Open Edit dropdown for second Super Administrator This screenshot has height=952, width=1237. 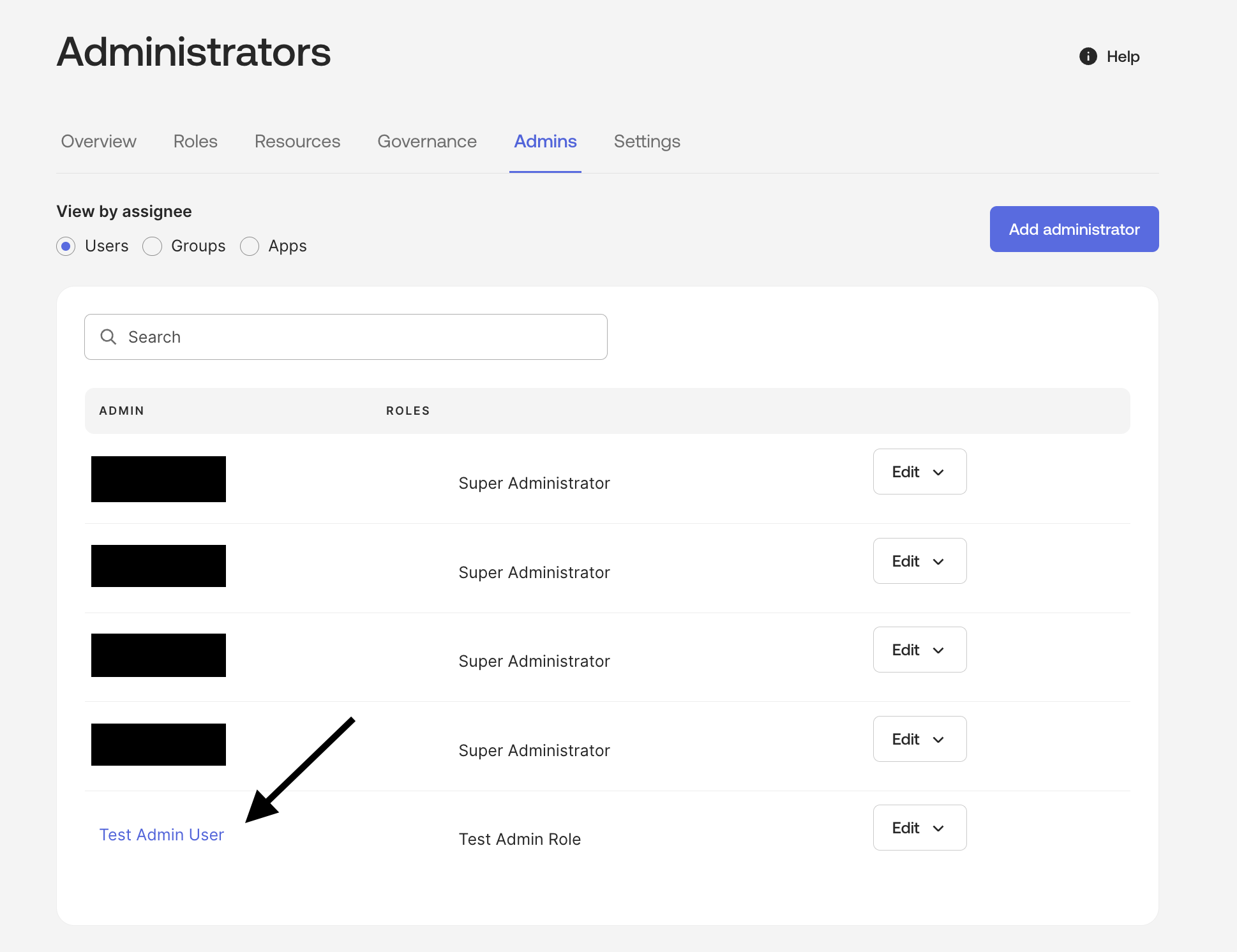920,561
